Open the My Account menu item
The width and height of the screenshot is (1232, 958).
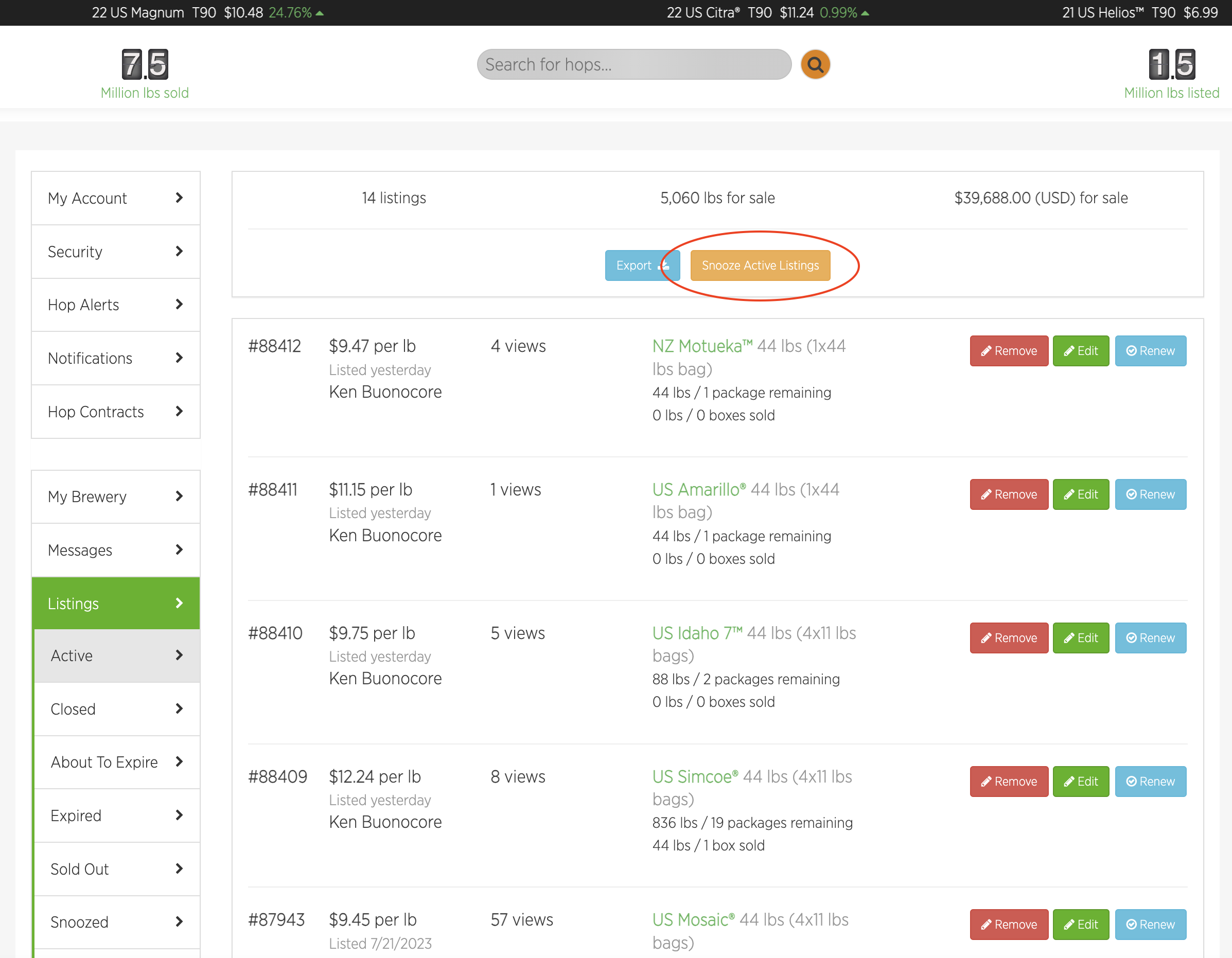coord(116,199)
